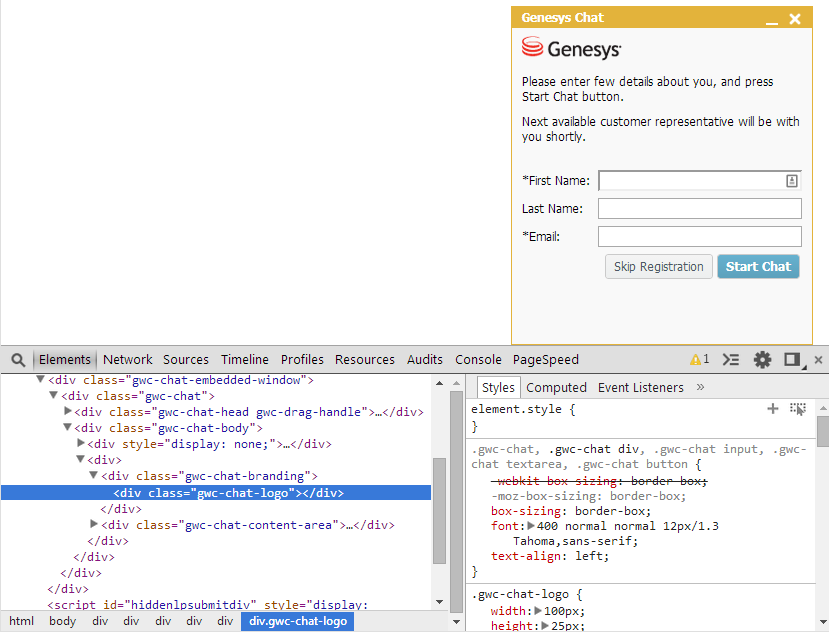829x632 pixels.
Task: Collapse the gwc-chat-embedded-window div
Action: click(40, 379)
